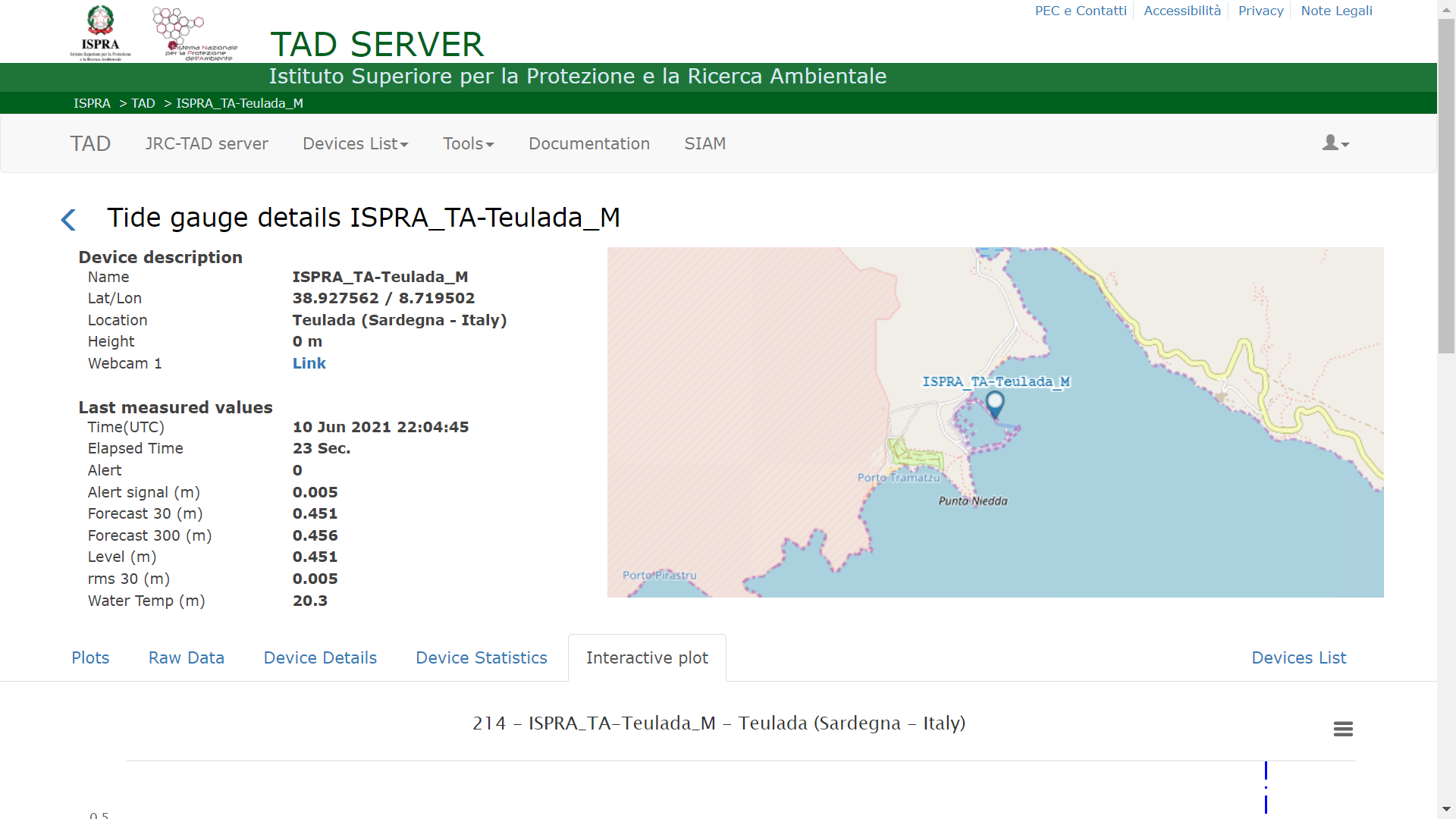Open the Webcam 1 Link
Image resolution: width=1456 pixels, height=819 pixels.
click(309, 363)
